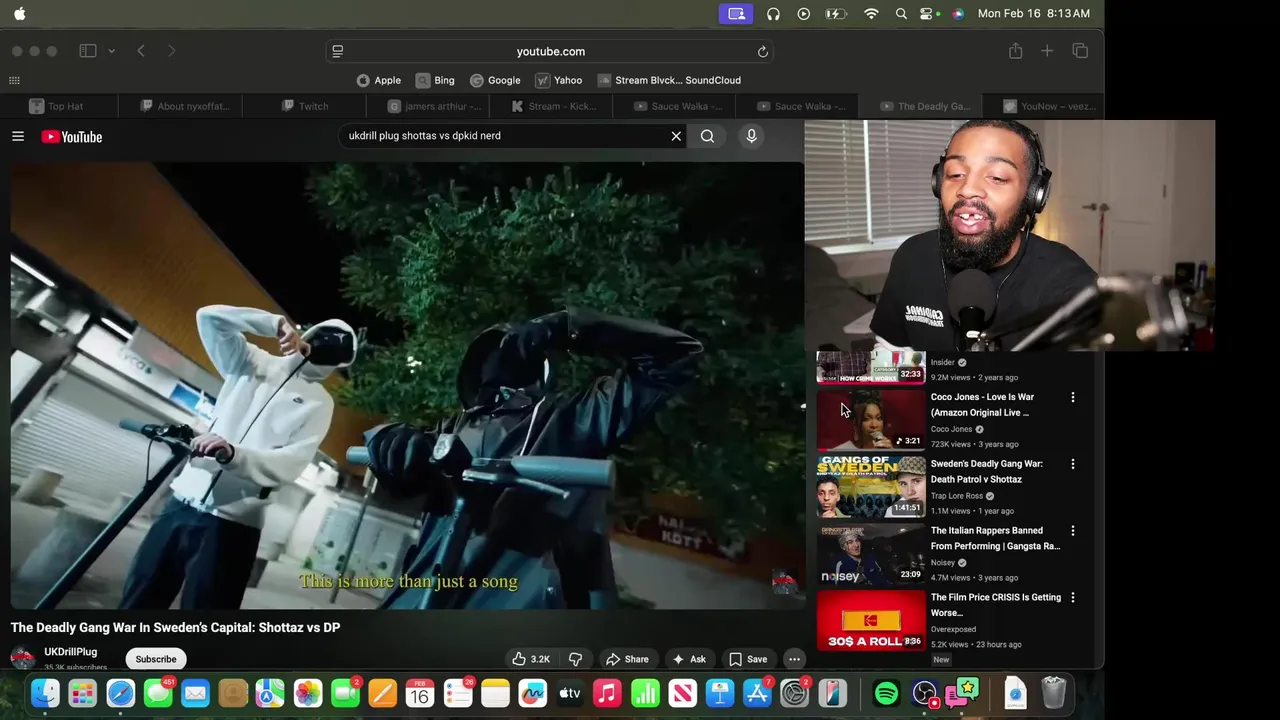Viewport: 1280px width, 720px height.
Task: Play the Noisey Italian rappers thumbnail
Action: (871, 554)
